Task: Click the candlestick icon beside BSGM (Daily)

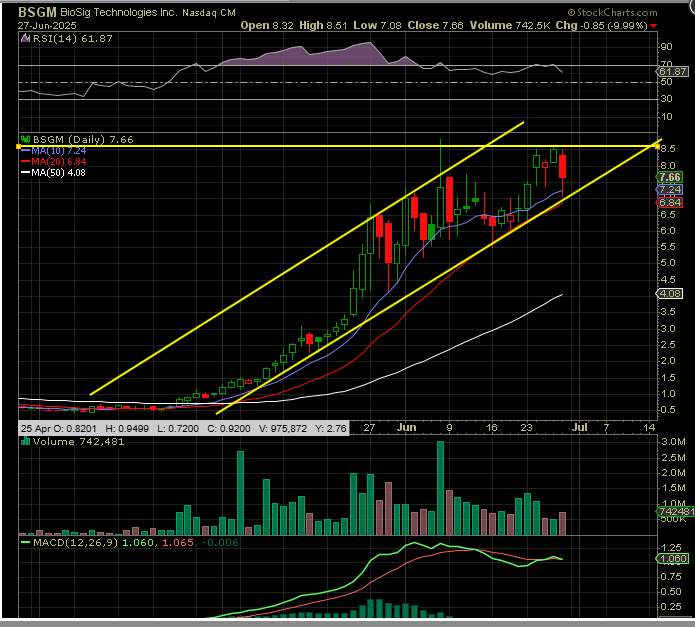Action: [x=26, y=139]
